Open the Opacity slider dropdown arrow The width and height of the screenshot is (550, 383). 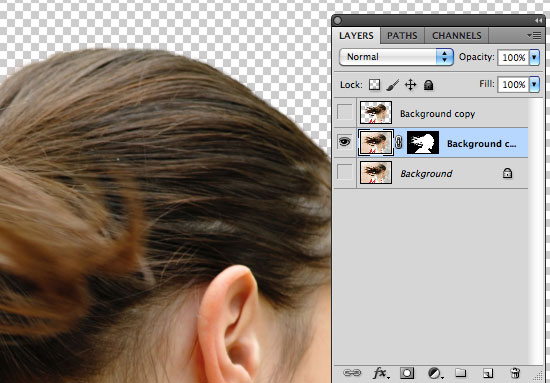tap(534, 57)
